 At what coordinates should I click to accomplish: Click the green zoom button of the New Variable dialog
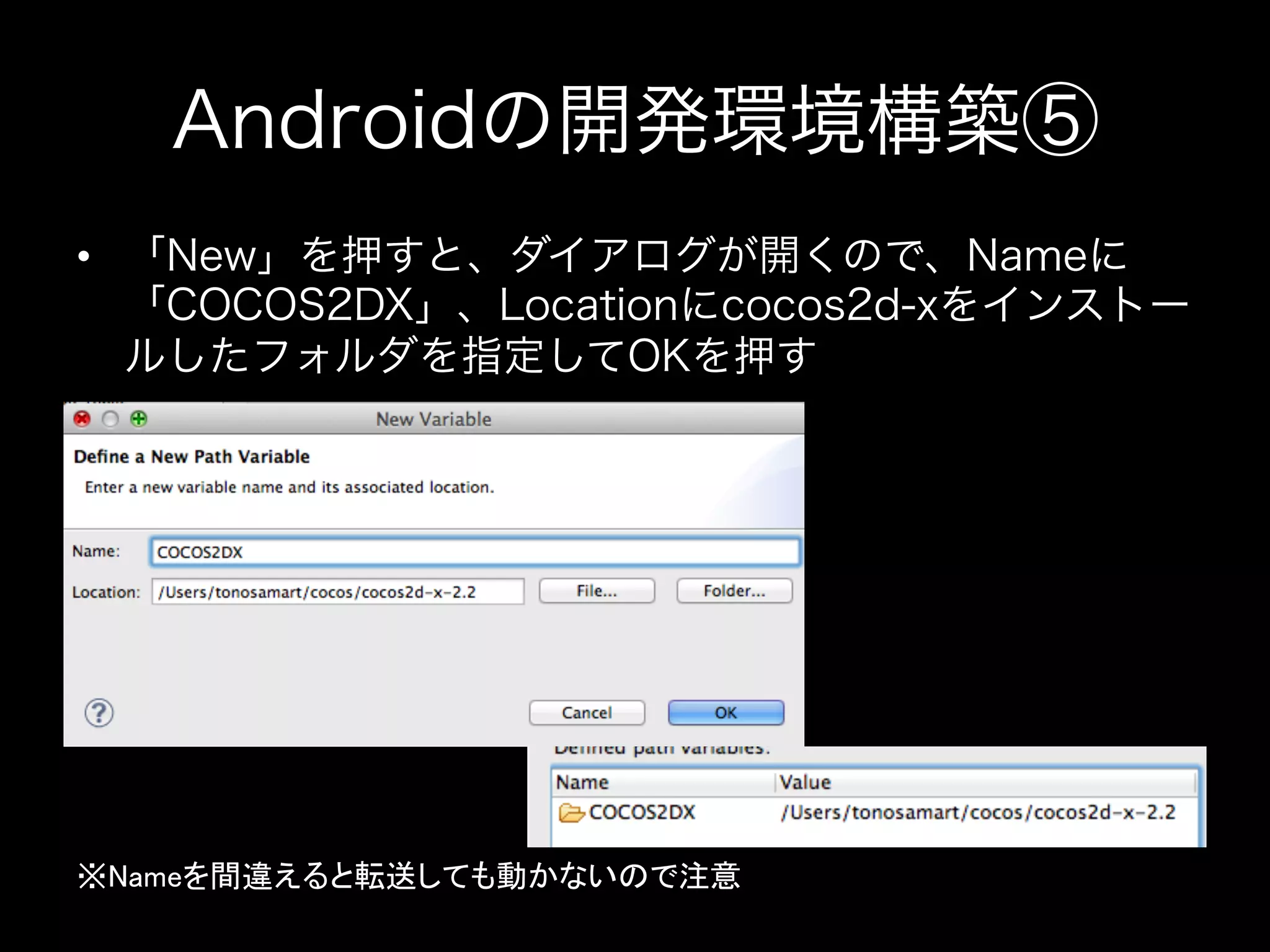tap(138, 419)
